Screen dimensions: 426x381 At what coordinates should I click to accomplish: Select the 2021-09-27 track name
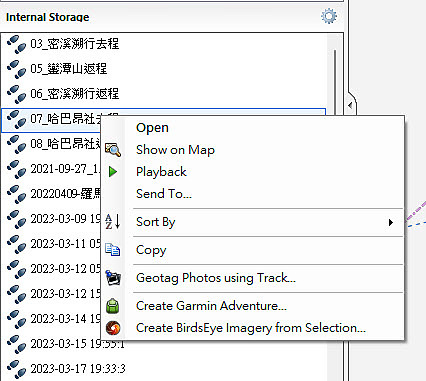65,169
